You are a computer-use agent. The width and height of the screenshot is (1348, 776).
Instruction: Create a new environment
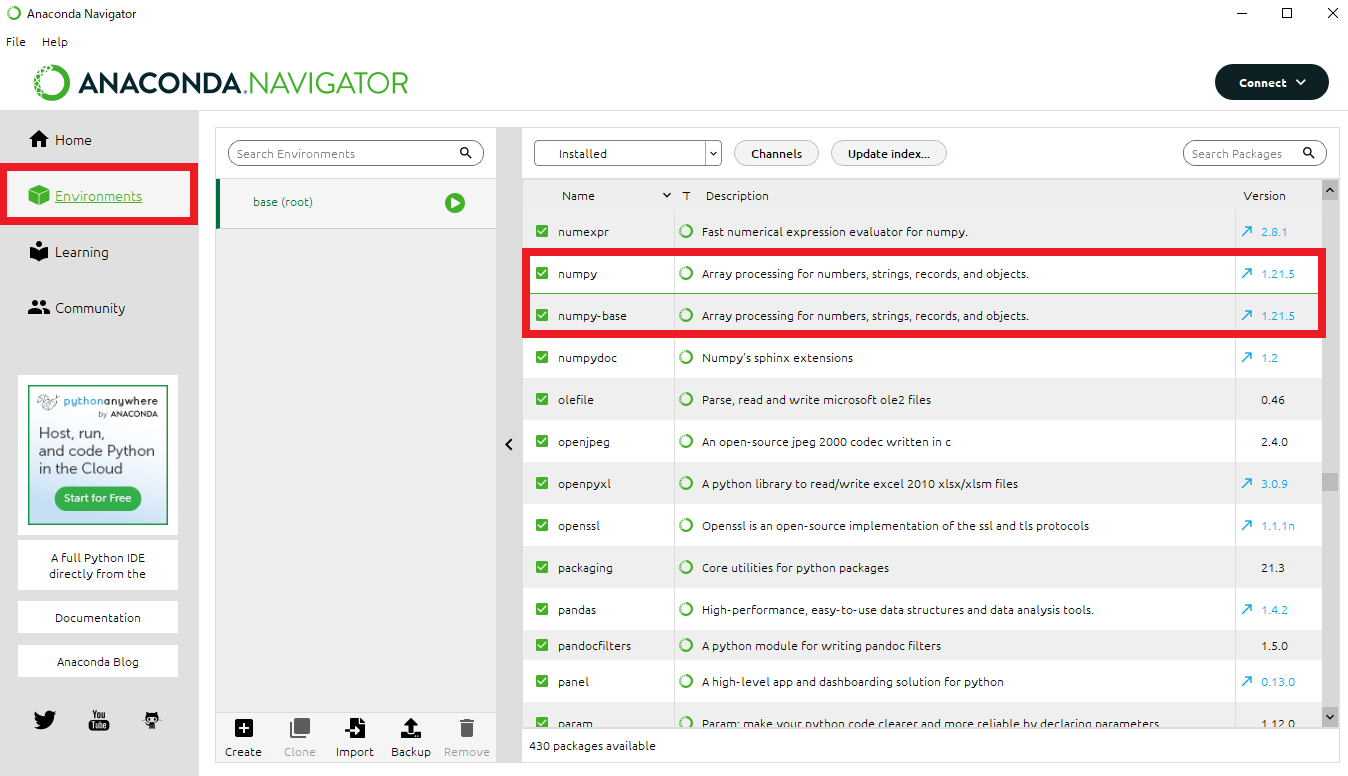tap(243, 738)
